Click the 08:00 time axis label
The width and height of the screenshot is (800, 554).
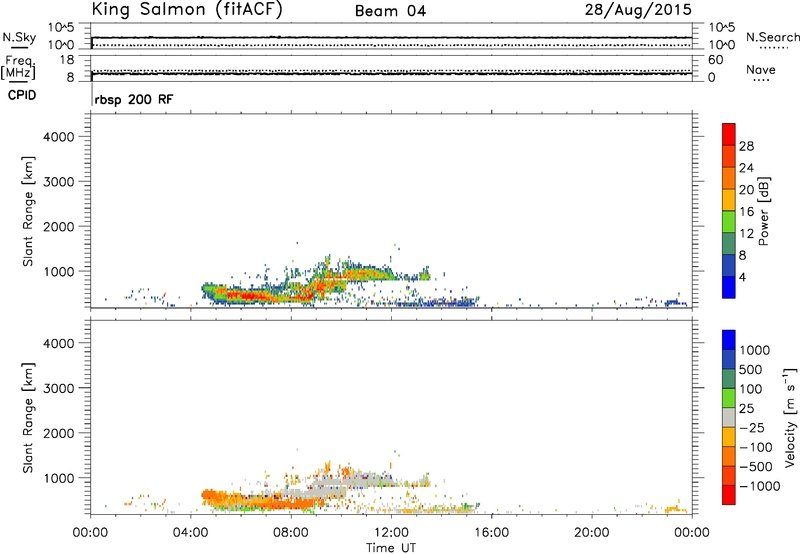(291, 533)
